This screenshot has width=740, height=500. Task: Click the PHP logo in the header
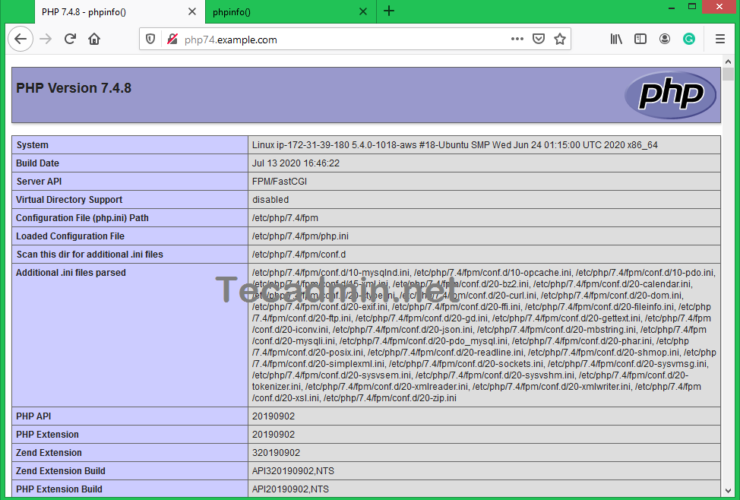[663, 94]
